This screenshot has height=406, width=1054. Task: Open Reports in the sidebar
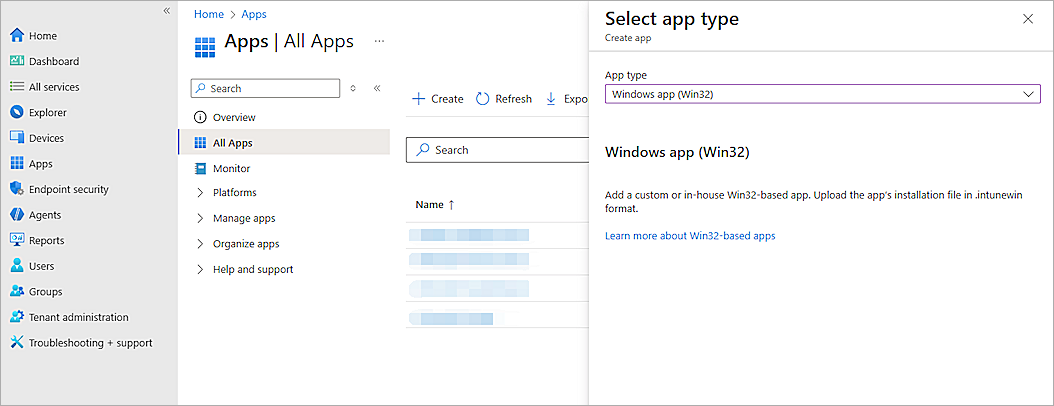(37, 240)
